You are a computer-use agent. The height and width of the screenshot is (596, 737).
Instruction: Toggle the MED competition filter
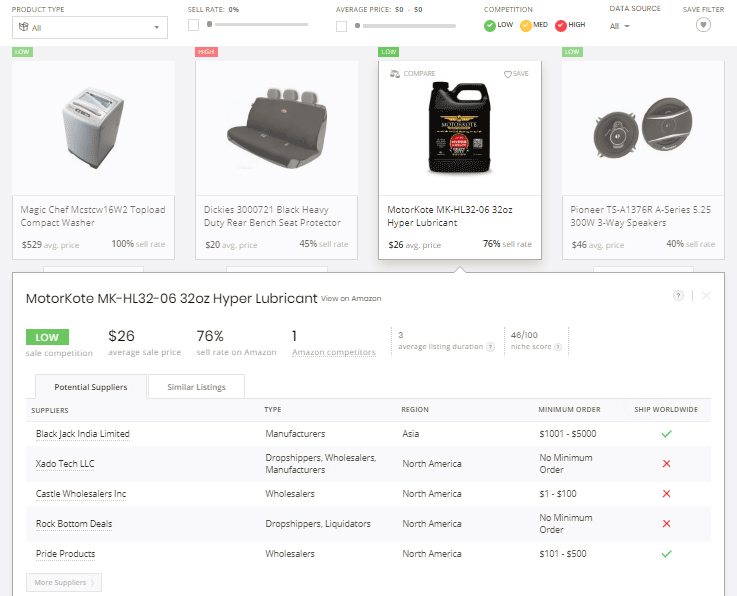(526, 25)
